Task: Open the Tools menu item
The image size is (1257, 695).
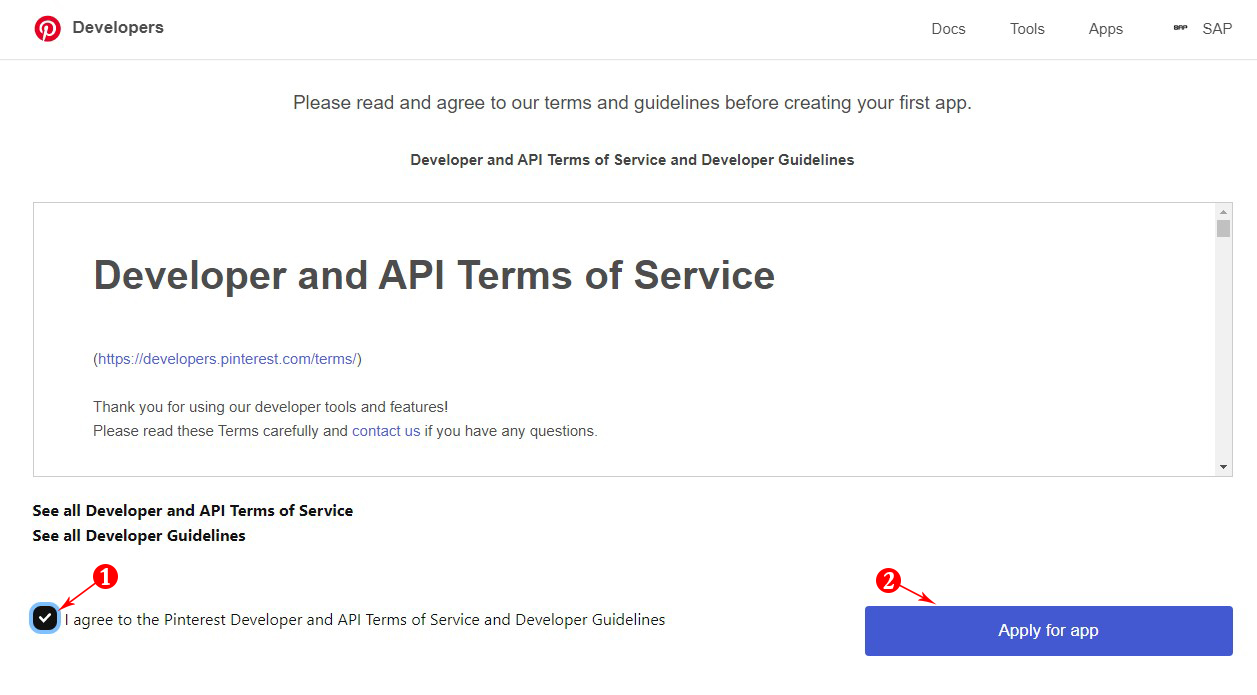Action: 1027,29
